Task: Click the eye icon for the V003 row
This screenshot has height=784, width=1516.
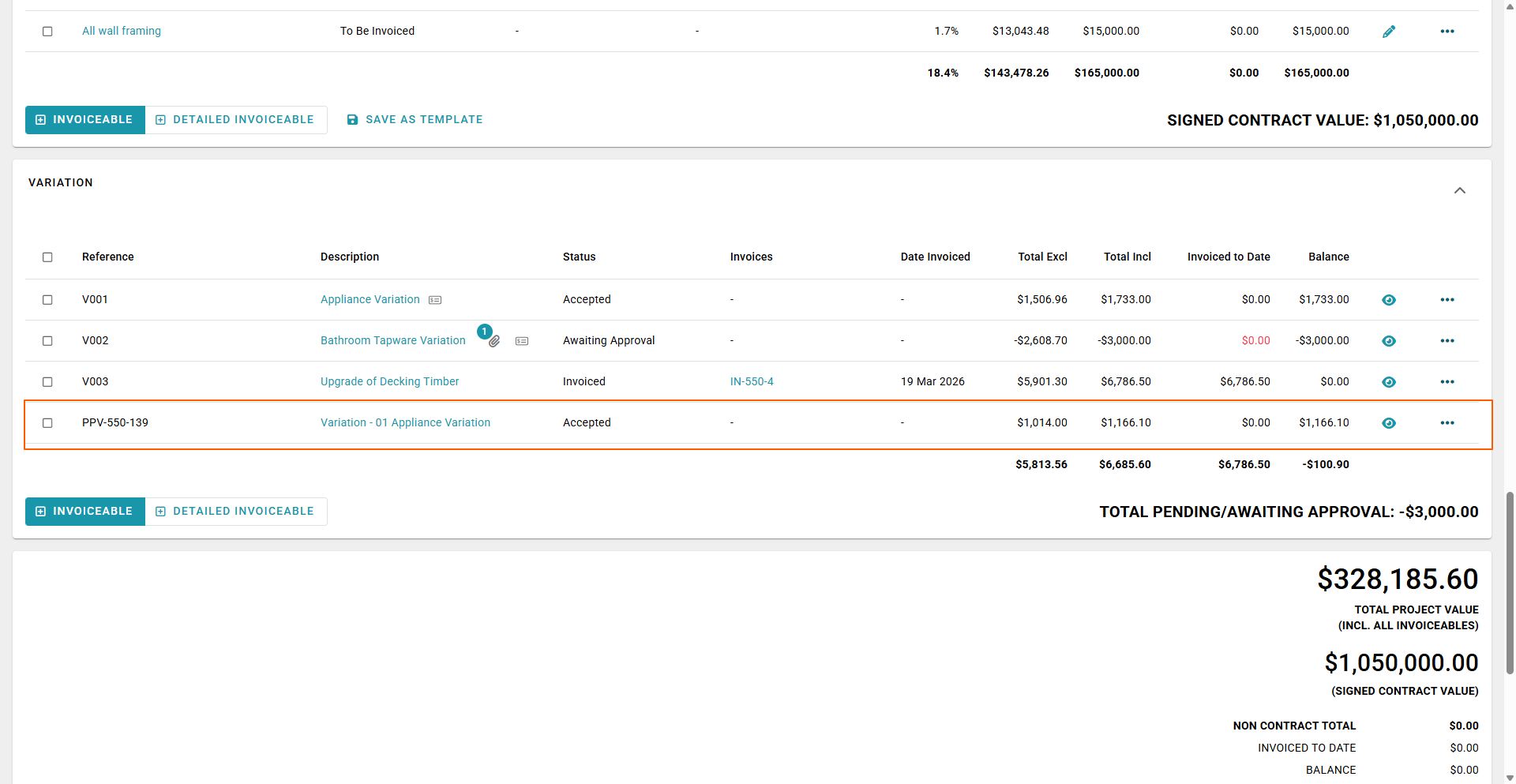Action: tap(1389, 382)
